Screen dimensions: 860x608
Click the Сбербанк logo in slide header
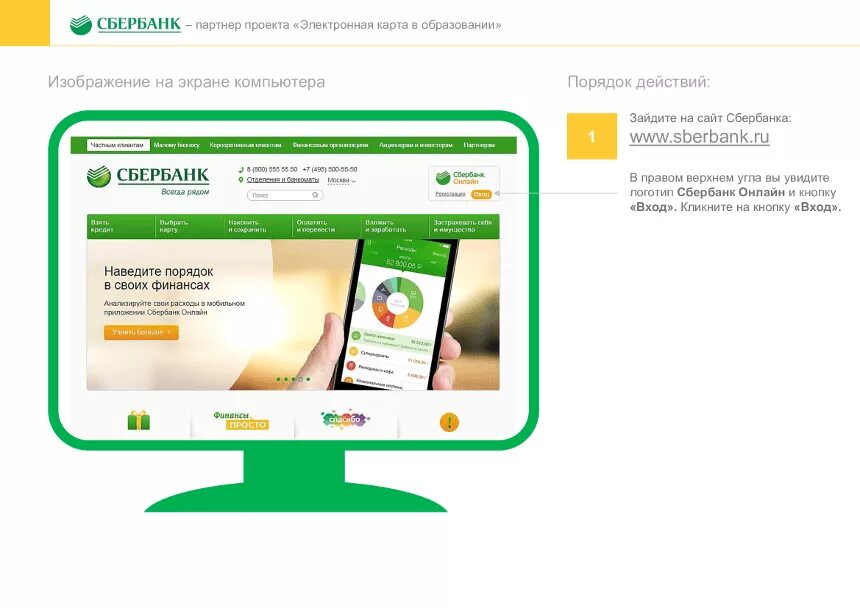125,24
